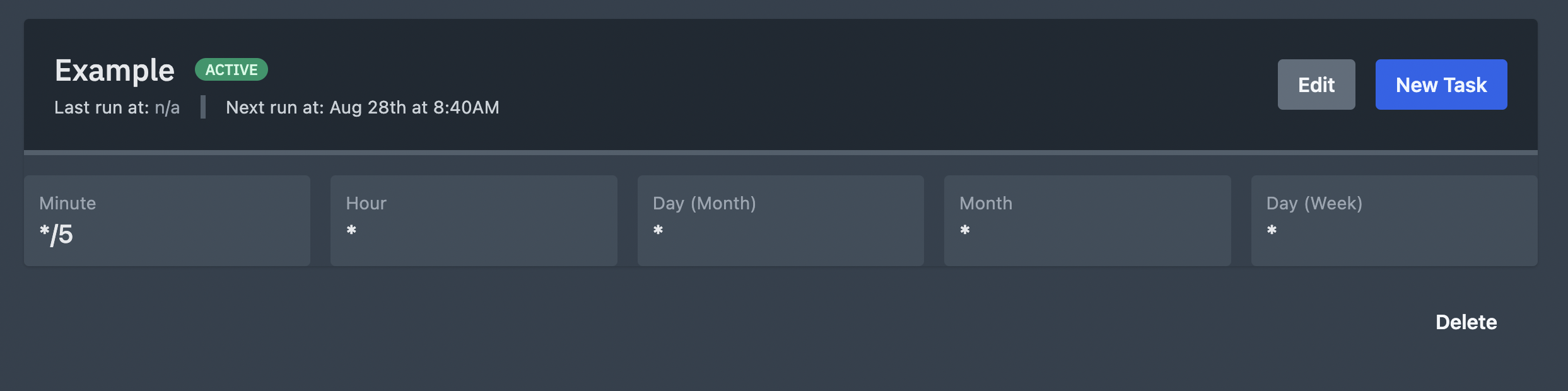Click the ACTIVE status badge
This screenshot has width=1568, height=391.
coord(231,69)
